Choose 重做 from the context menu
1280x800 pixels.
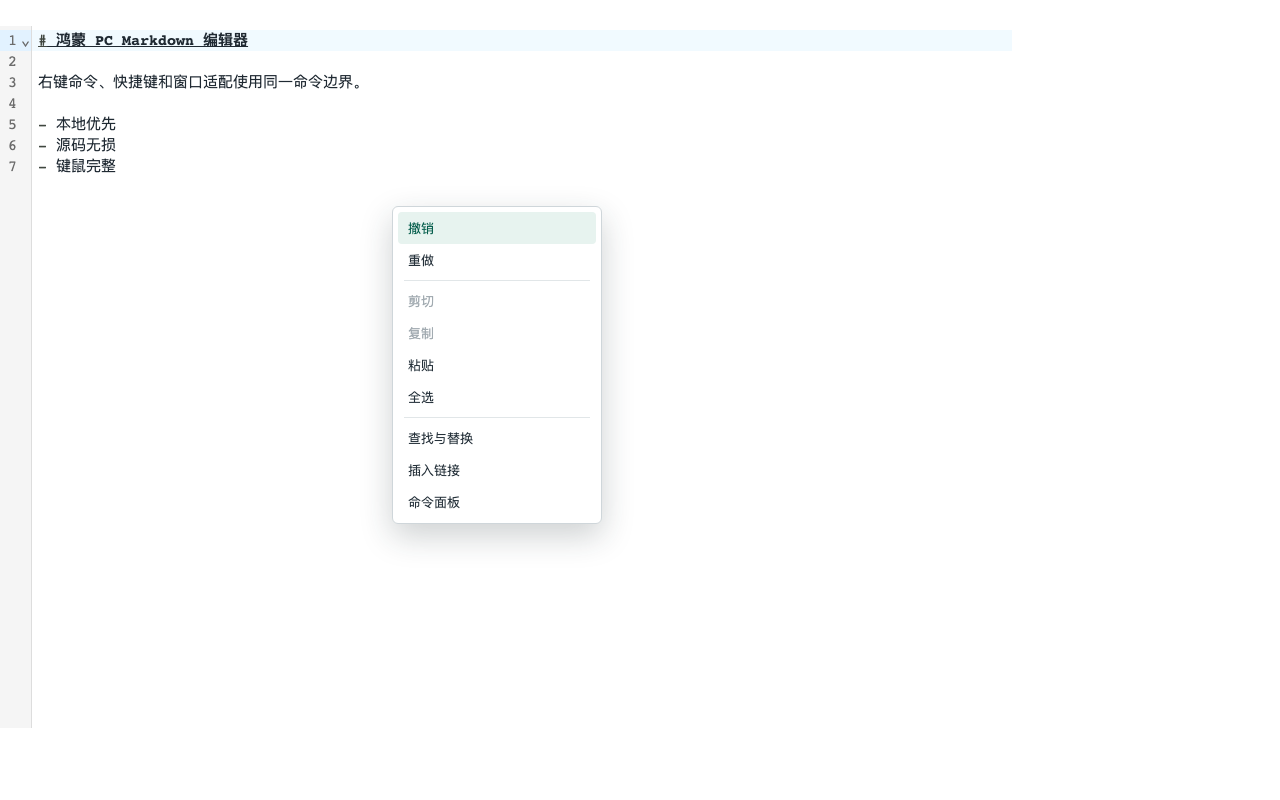pyautogui.click(x=497, y=260)
